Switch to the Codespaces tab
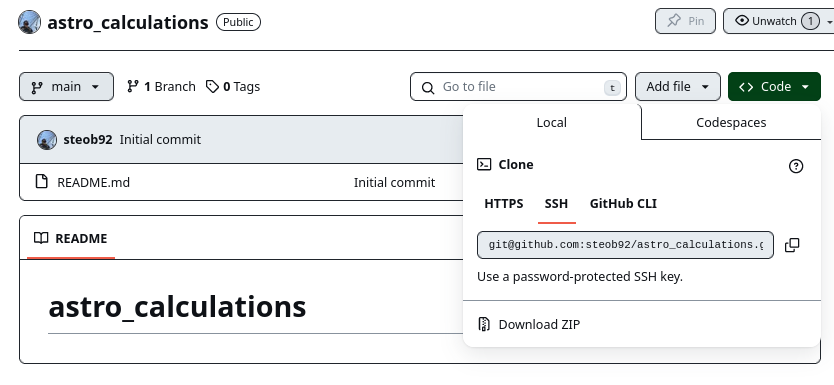Image resolution: width=834 pixels, height=385 pixels. 731,122
